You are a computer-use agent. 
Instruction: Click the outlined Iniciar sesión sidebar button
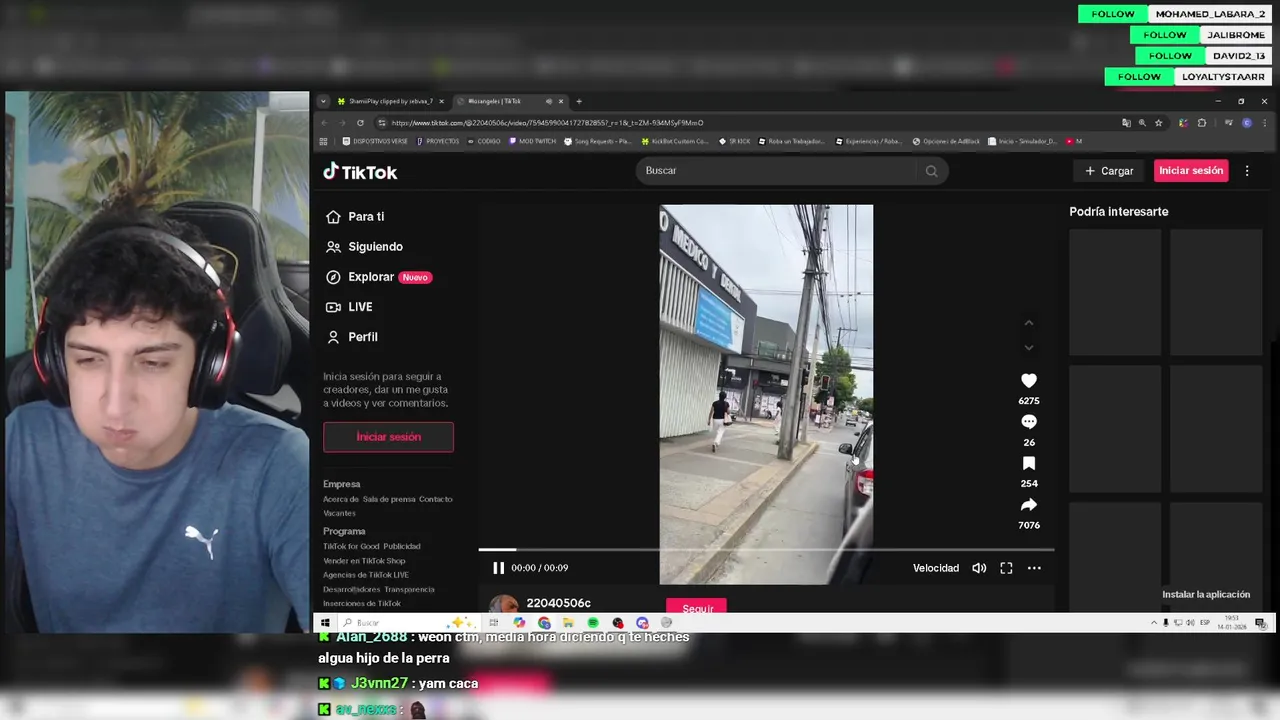388,437
